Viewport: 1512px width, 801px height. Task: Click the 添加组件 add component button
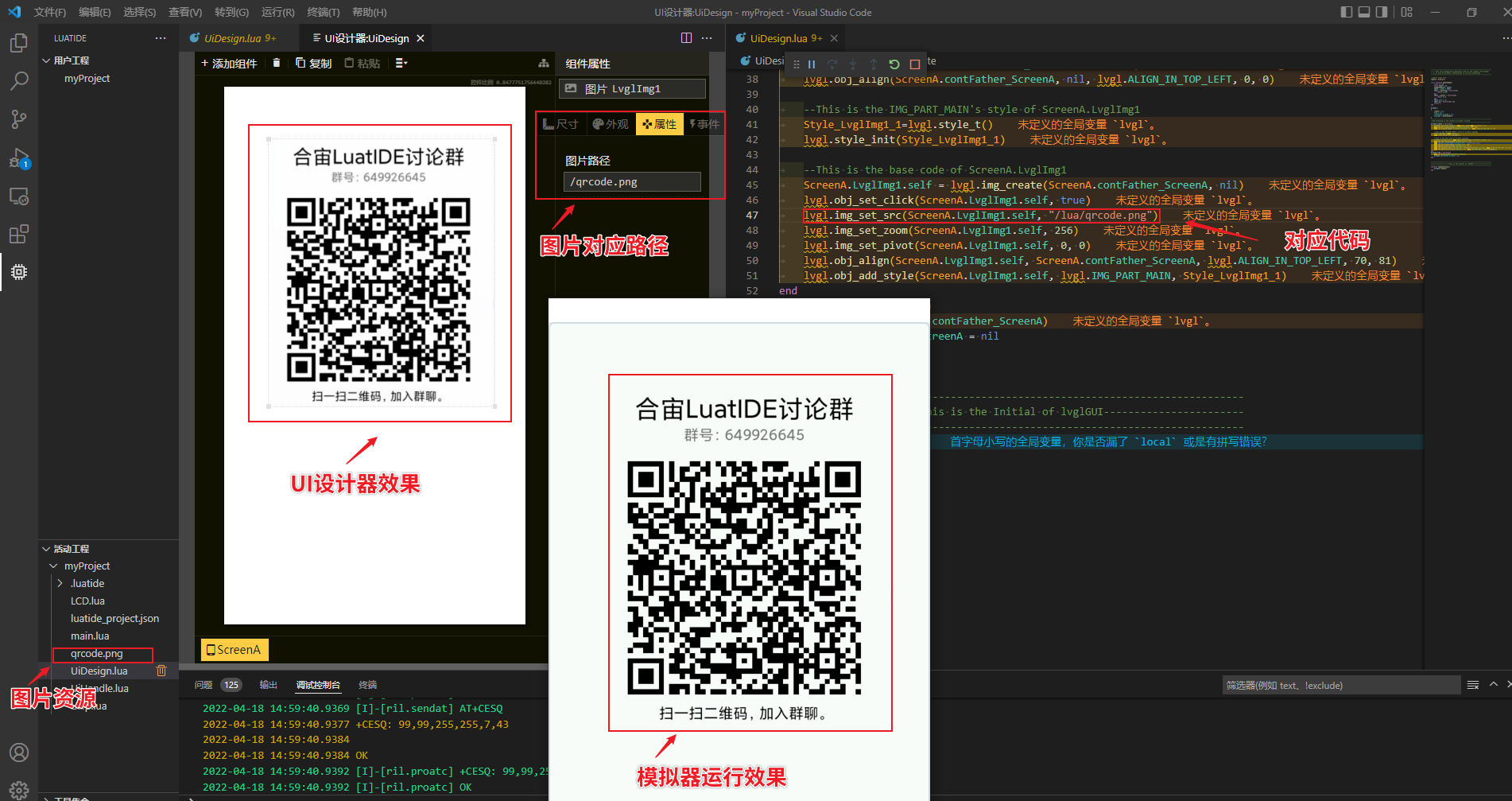(229, 63)
